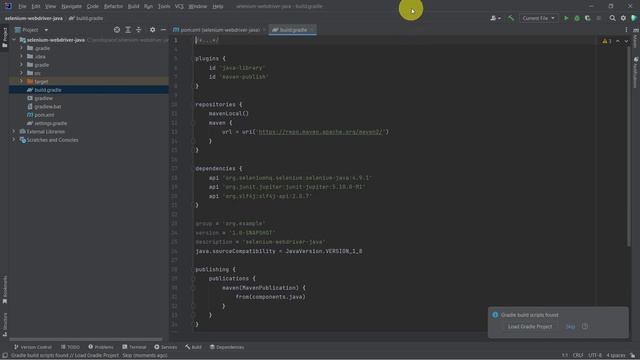Screen dimensions: 640x360
Task: Run with Coverage icon
Action: pos(588,18)
